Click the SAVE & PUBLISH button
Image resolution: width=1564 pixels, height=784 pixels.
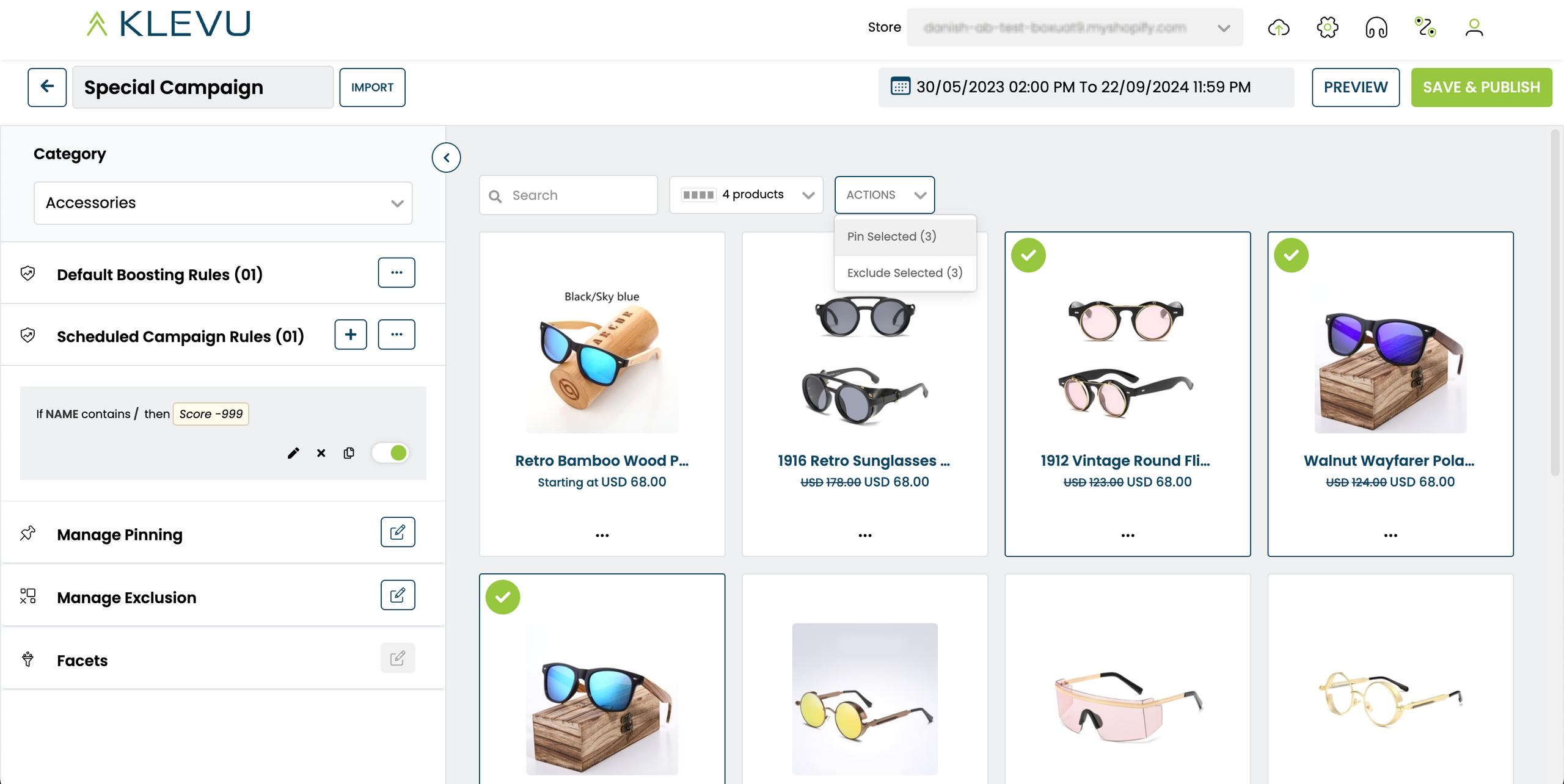tap(1481, 87)
